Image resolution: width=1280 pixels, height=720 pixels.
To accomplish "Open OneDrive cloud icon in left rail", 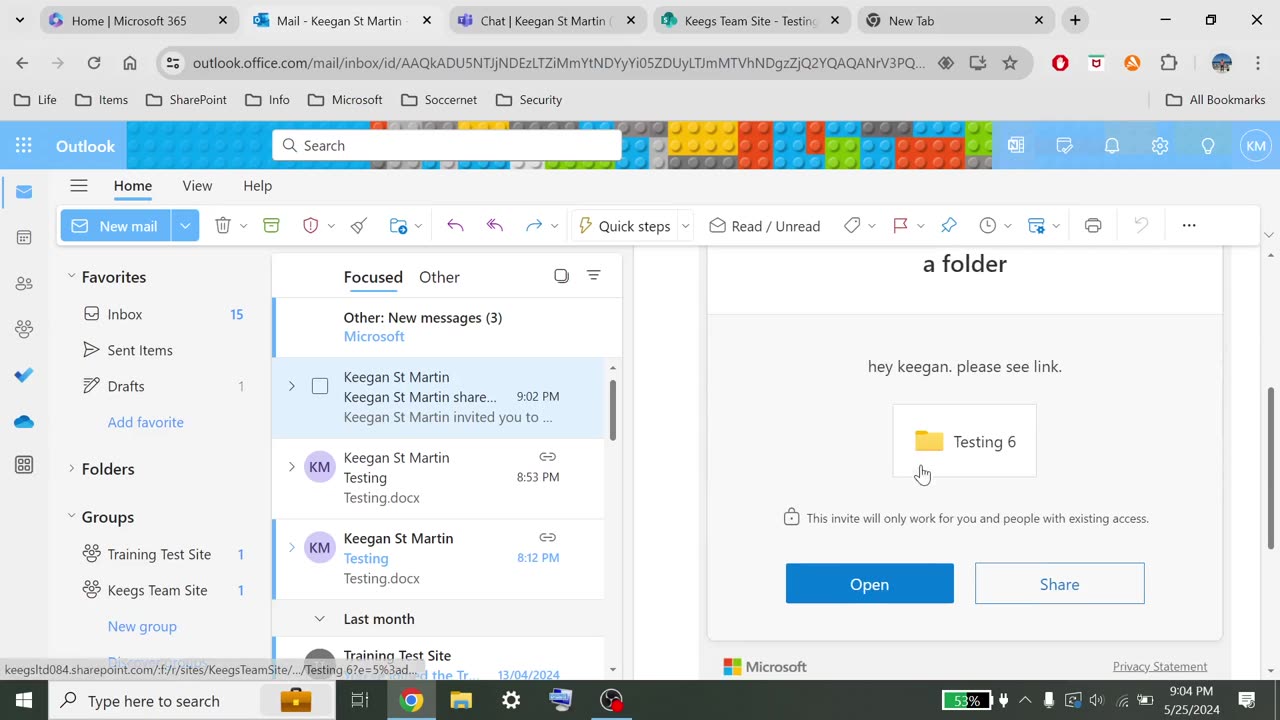I will [24, 421].
